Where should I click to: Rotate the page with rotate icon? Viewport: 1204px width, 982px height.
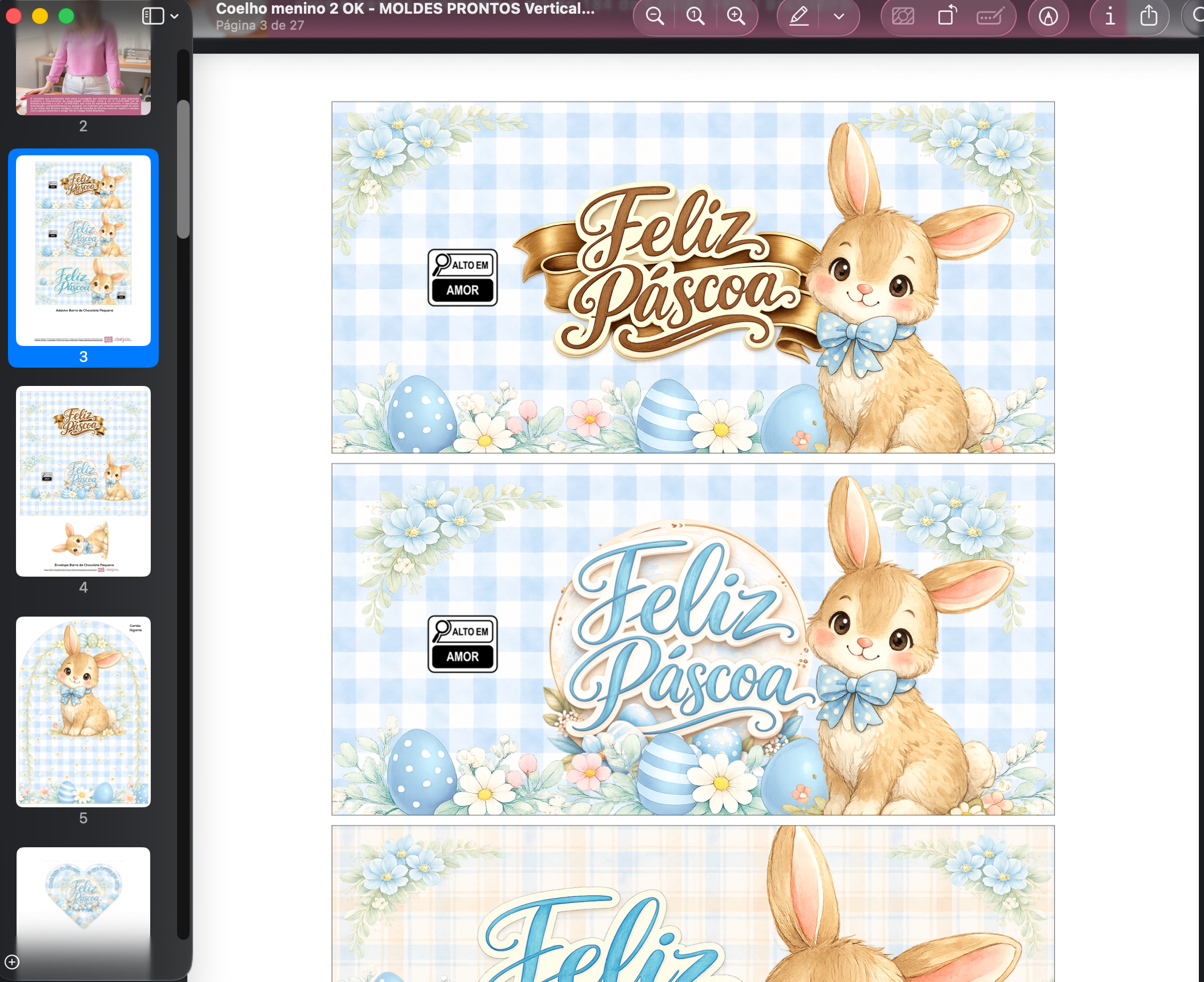click(x=946, y=17)
